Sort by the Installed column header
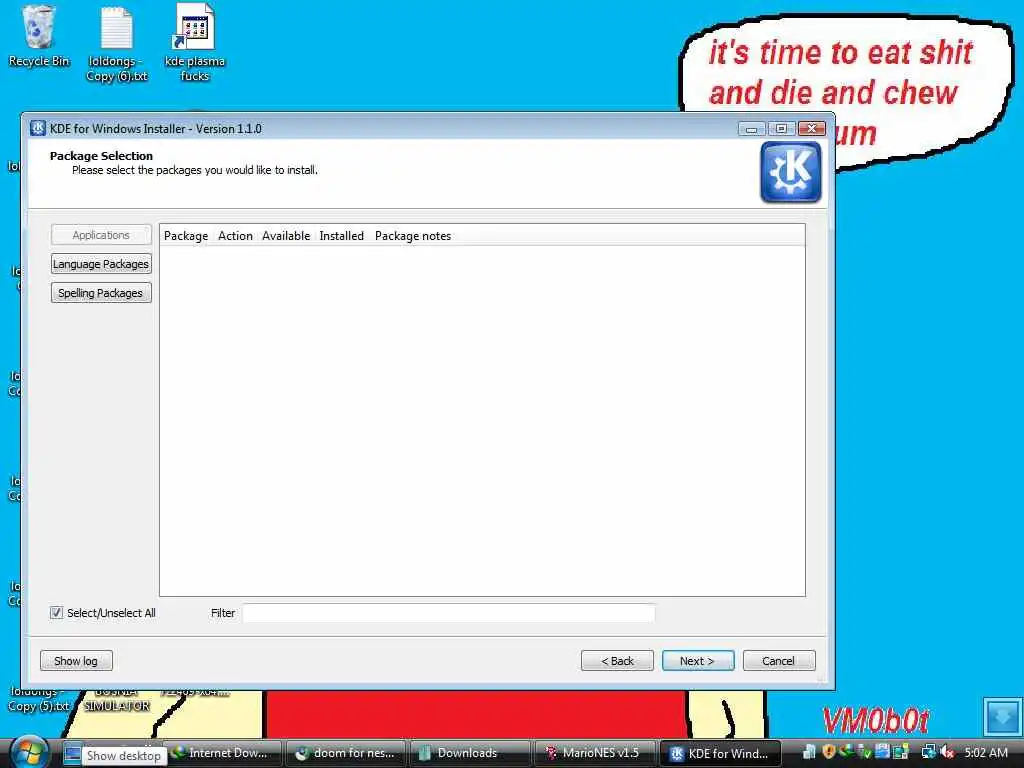Image resolution: width=1024 pixels, height=768 pixels. [342, 236]
